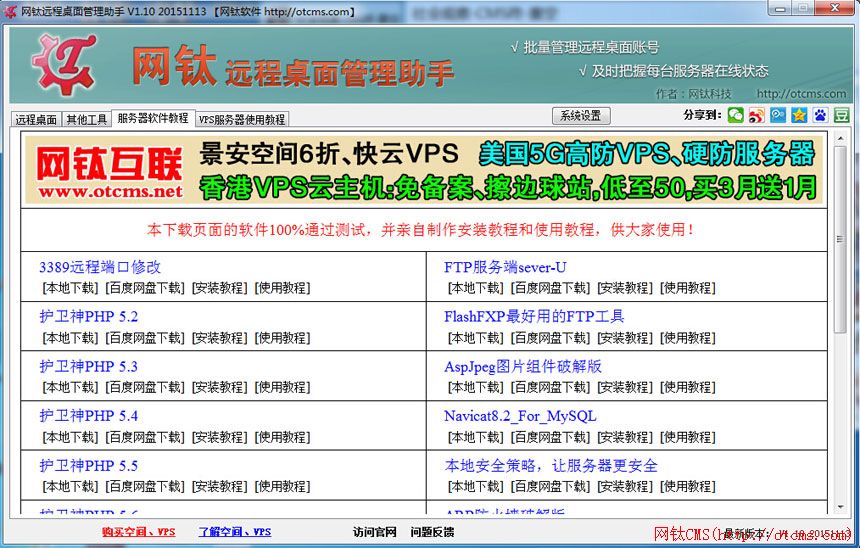Open 安装教程 for AspJpeg图片组件破解版
The width and height of the screenshot is (860, 548).
click(x=625, y=387)
